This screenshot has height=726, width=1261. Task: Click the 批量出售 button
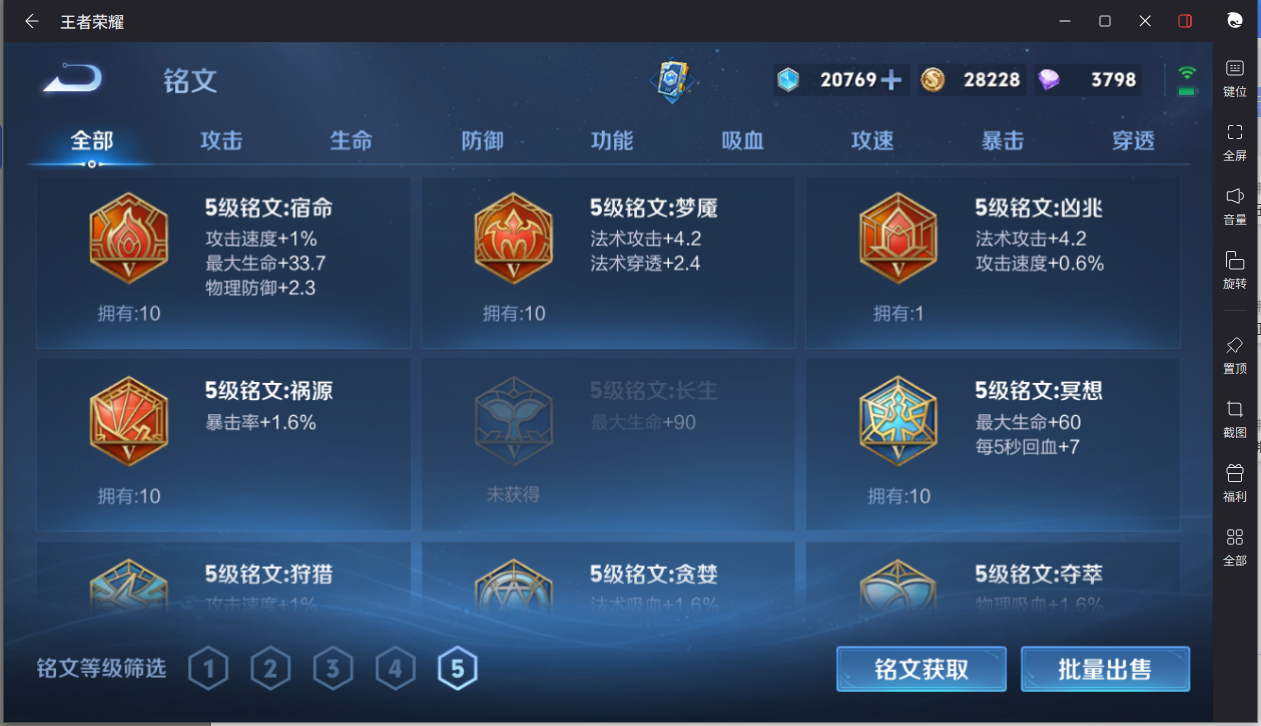click(x=1105, y=669)
